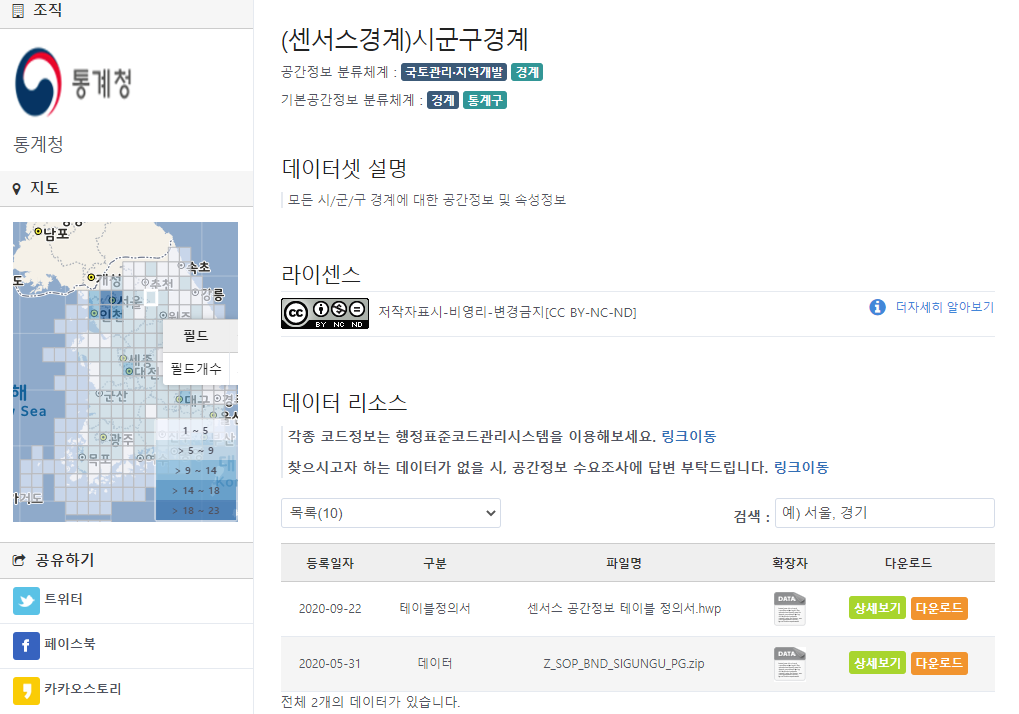
Task: Click the 대전 label on the map
Action: click(x=146, y=371)
